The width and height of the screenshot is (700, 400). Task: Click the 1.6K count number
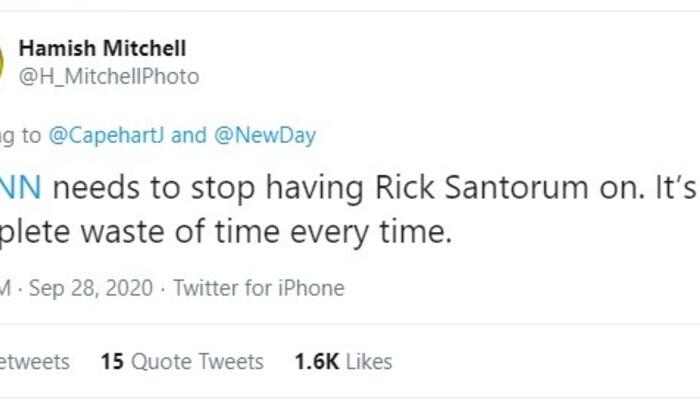click(318, 361)
